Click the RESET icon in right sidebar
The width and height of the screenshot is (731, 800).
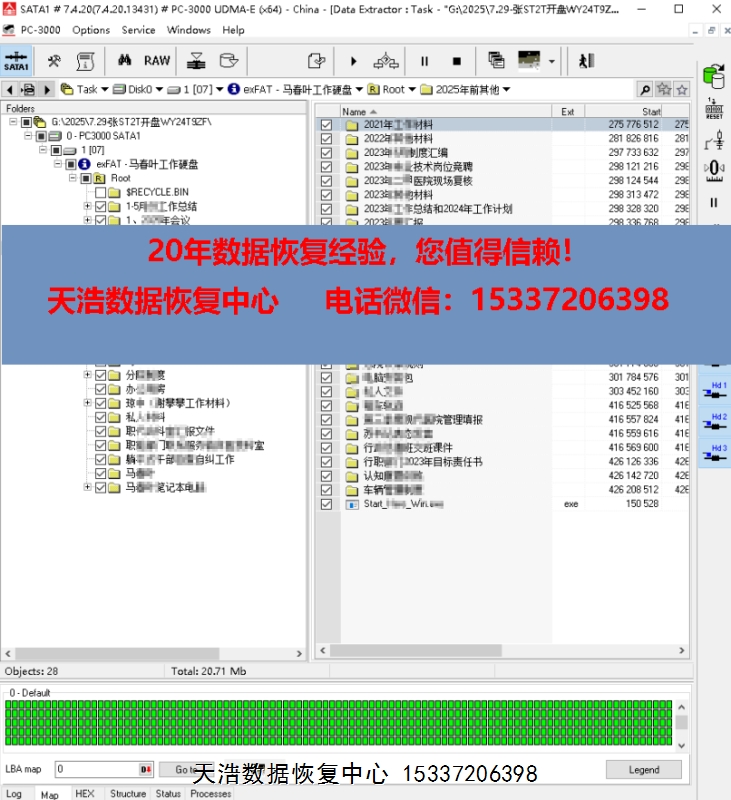click(x=714, y=109)
